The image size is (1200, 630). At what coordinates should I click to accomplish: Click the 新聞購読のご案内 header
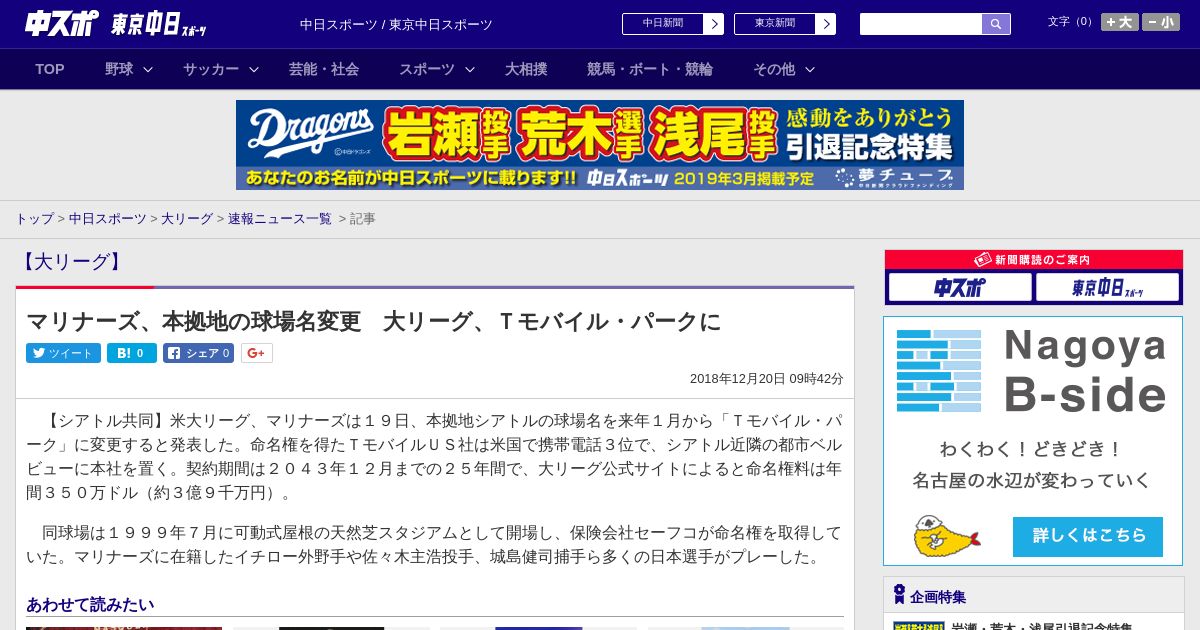click(x=1034, y=260)
